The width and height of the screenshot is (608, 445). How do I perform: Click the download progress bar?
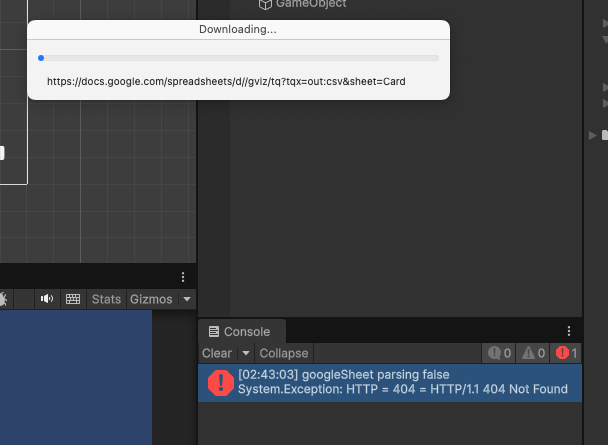(238, 58)
